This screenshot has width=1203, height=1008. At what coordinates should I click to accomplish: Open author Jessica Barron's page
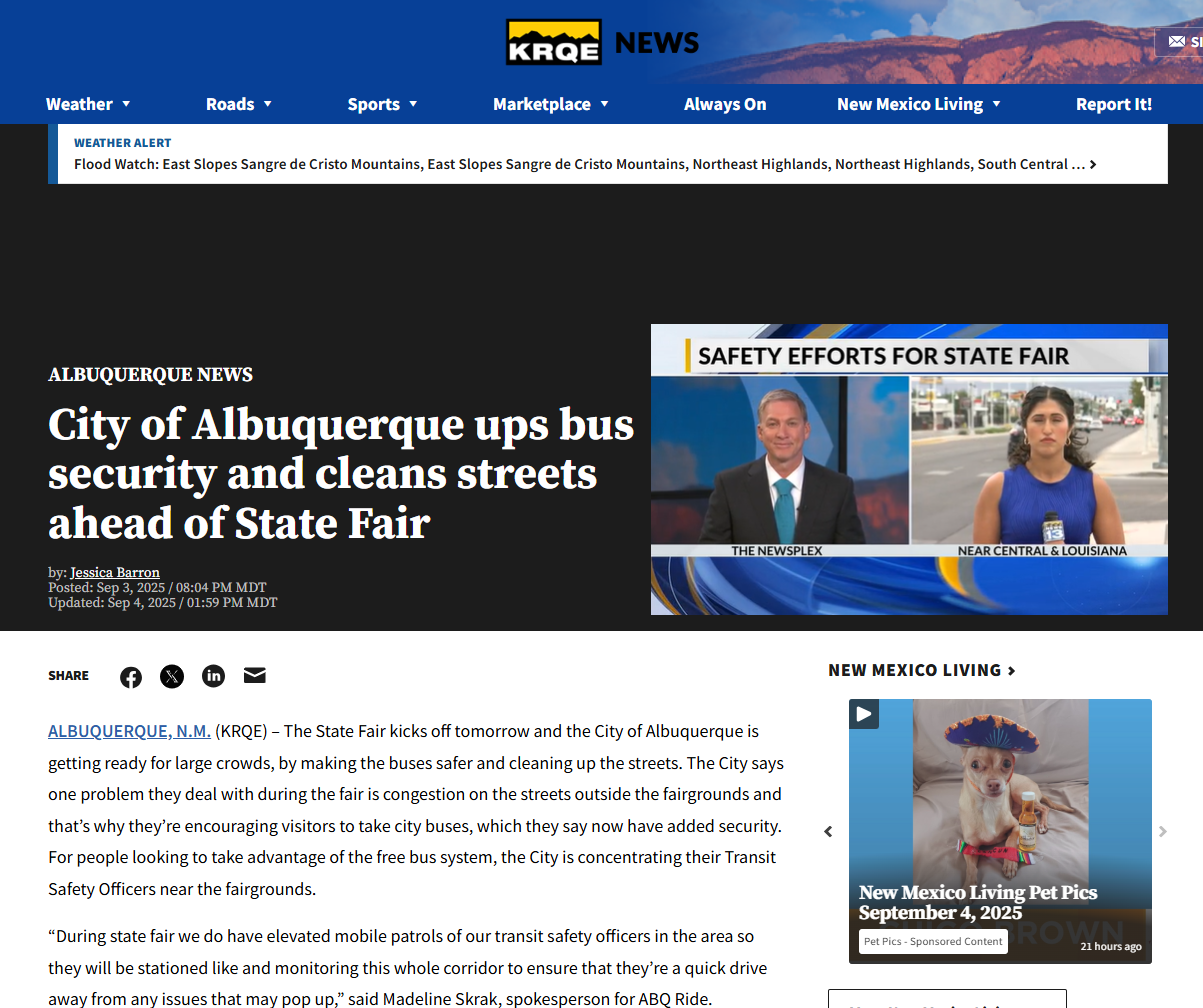click(x=115, y=573)
